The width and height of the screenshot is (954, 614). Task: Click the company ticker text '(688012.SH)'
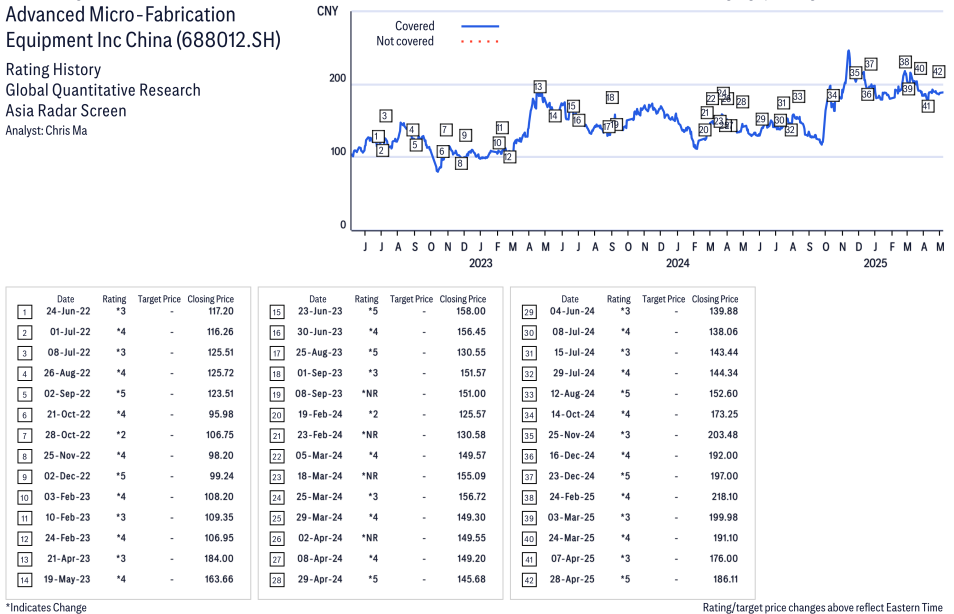(x=228, y=40)
